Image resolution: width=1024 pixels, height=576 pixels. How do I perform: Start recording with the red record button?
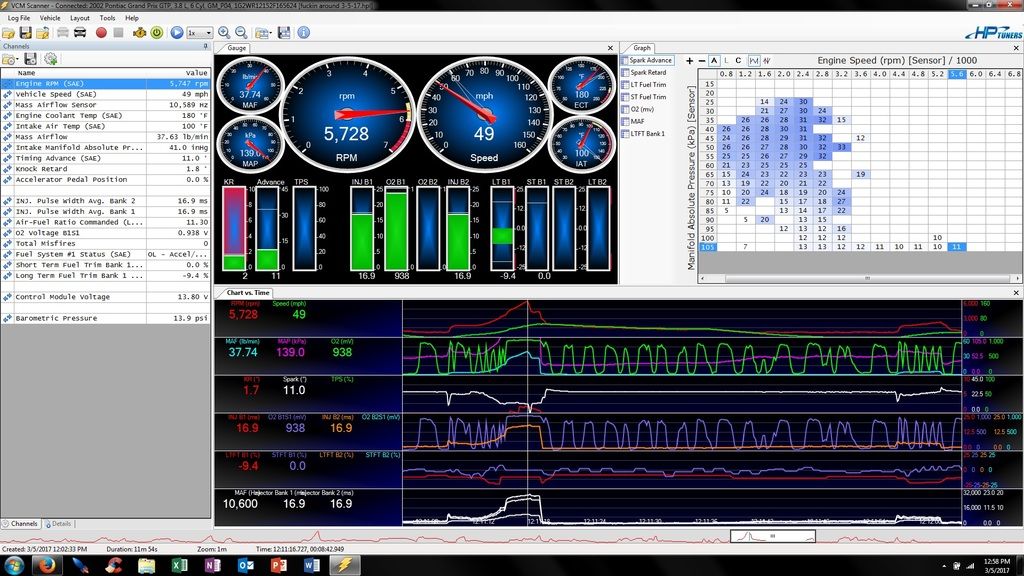point(101,32)
